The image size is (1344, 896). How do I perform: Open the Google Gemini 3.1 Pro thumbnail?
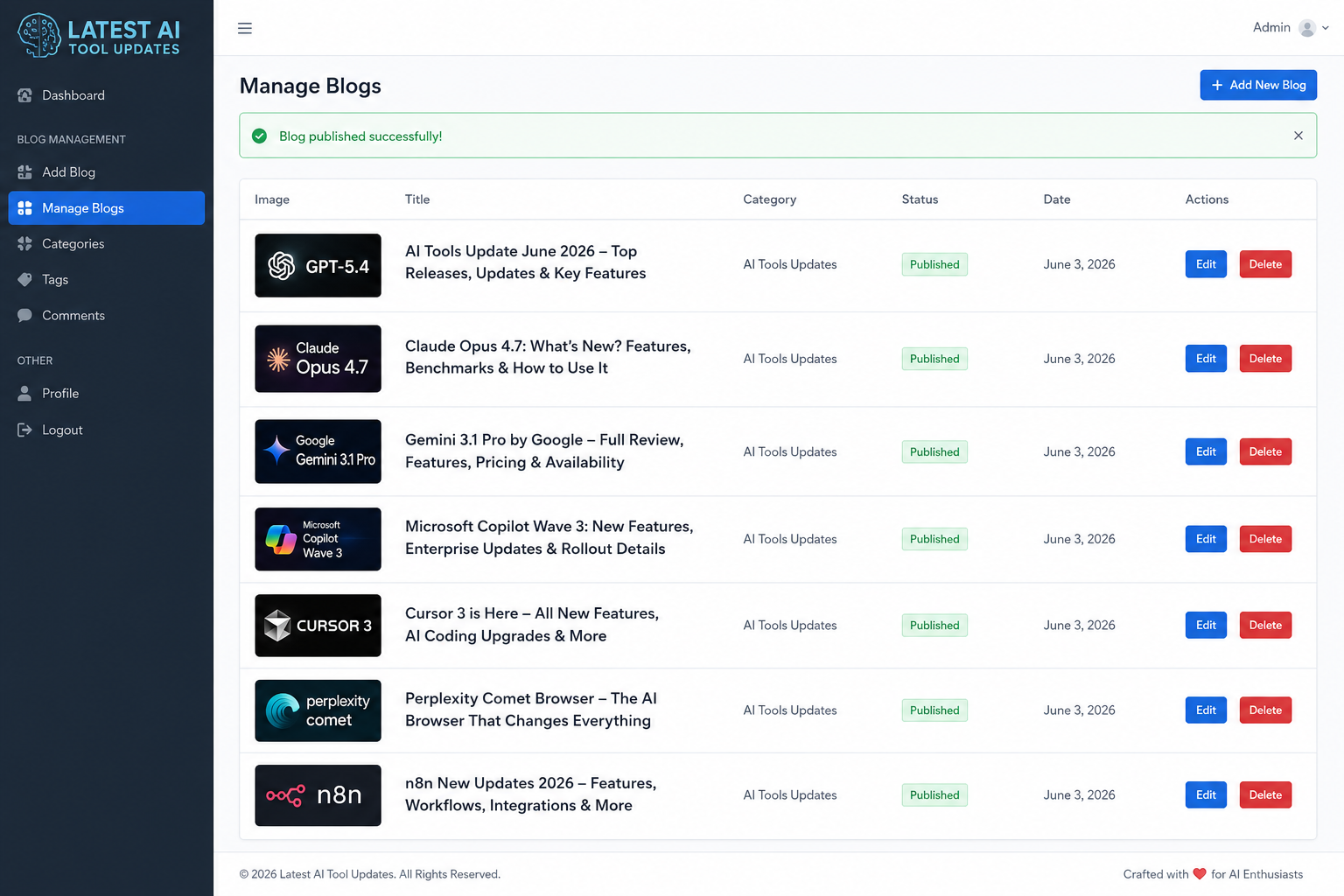[318, 451]
